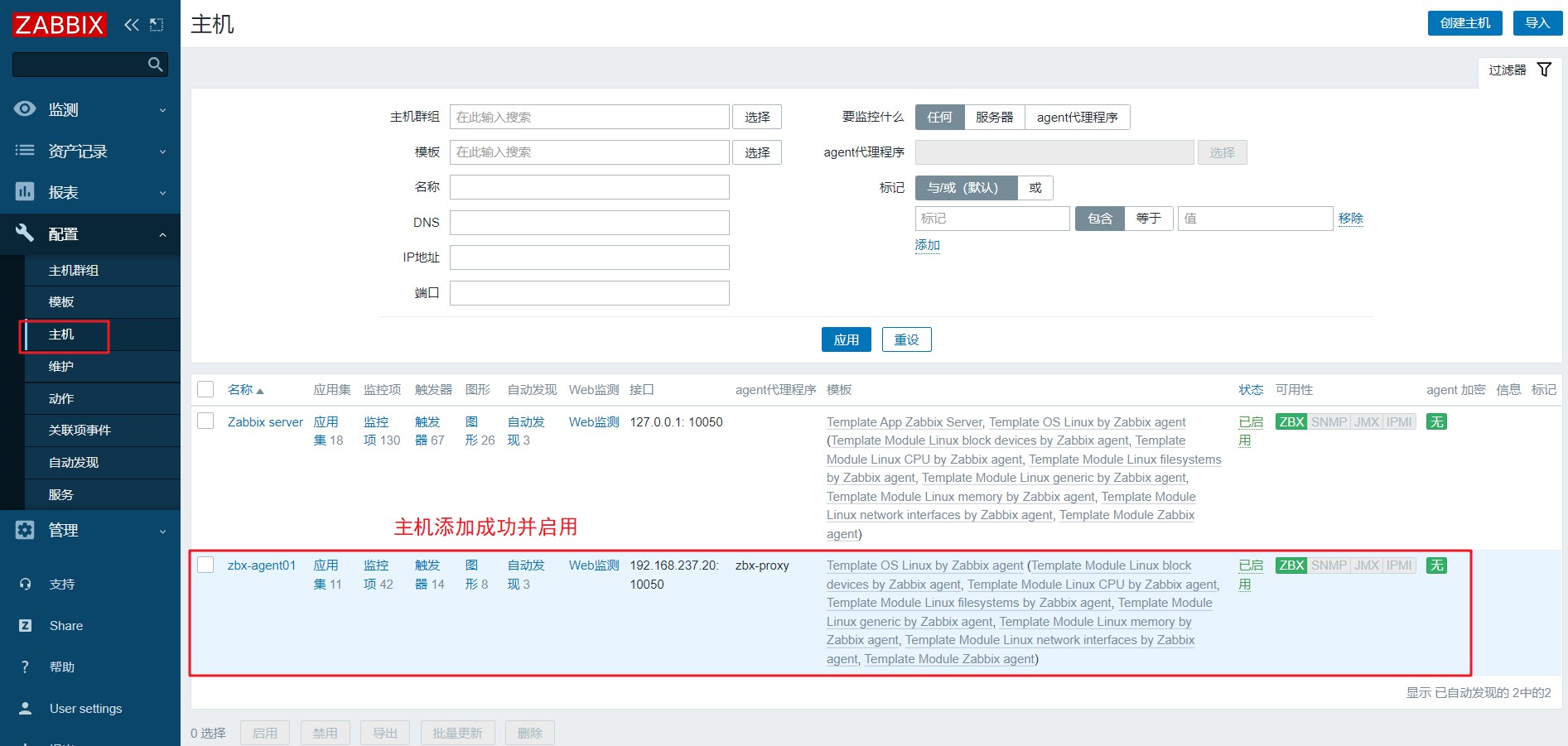The width and height of the screenshot is (1568, 746).
Task: Click the 移除 tag link
Action: [1350, 219]
